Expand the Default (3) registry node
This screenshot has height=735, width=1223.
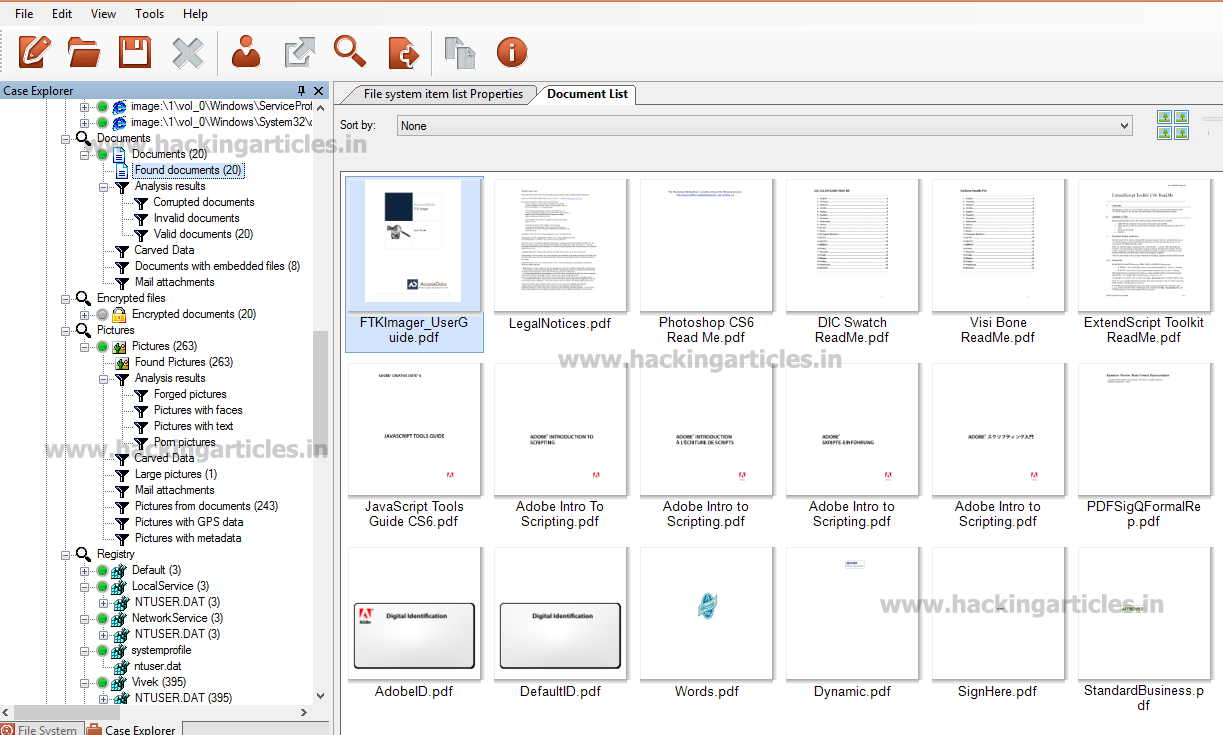[x=85, y=571]
